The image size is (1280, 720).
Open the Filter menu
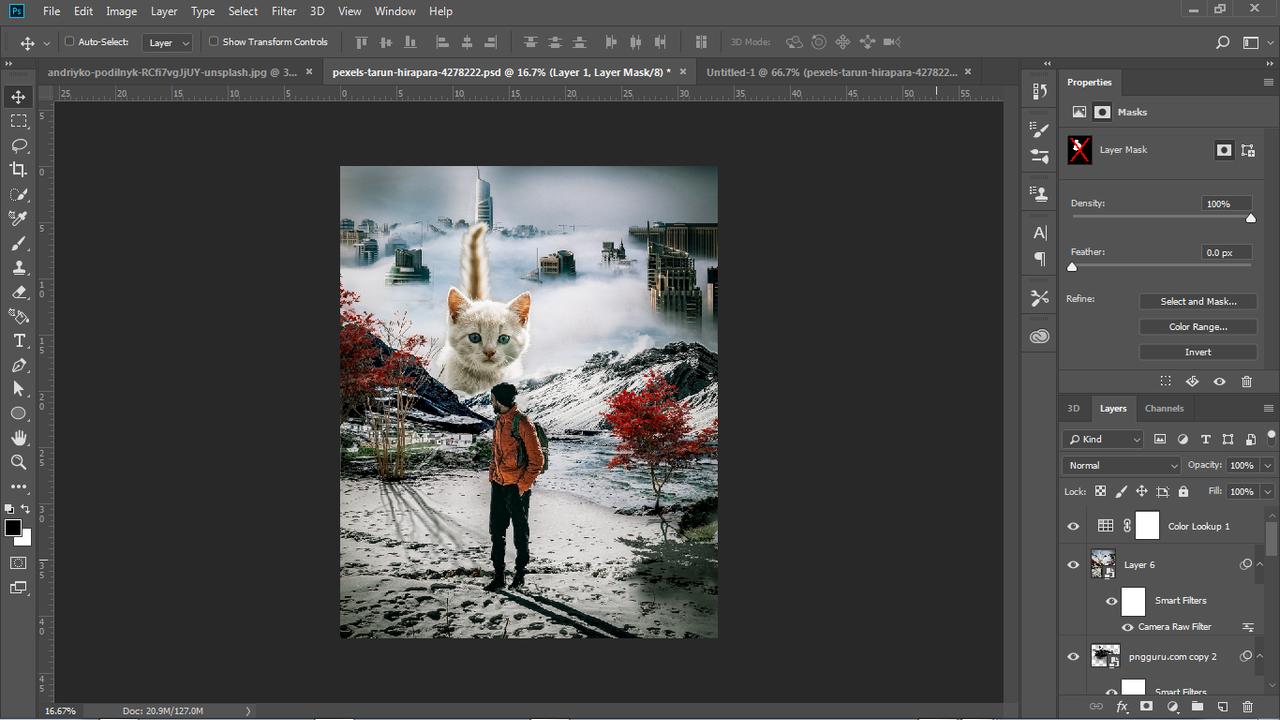284,11
